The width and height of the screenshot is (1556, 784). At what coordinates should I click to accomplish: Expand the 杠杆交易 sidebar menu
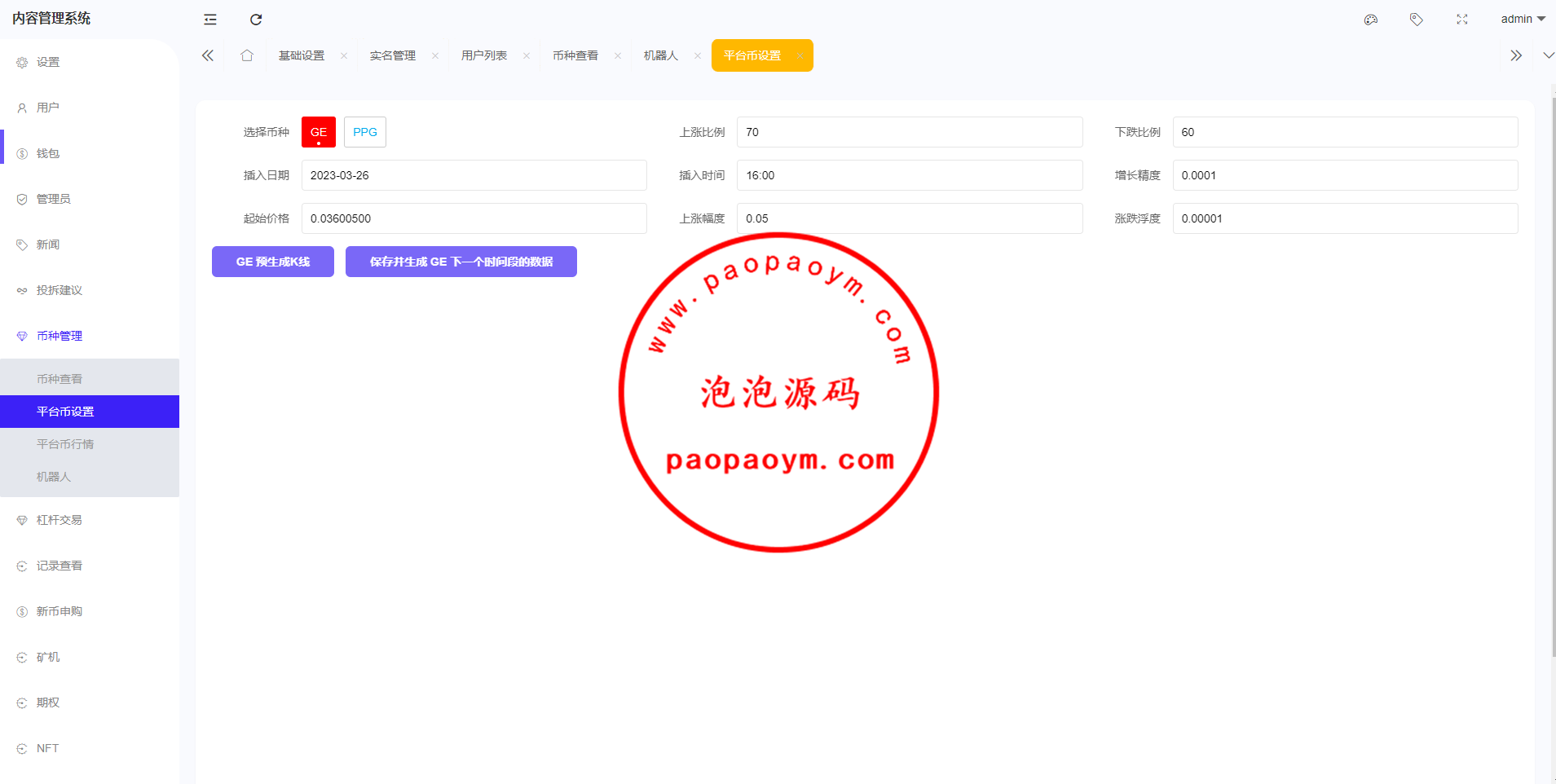(60, 520)
